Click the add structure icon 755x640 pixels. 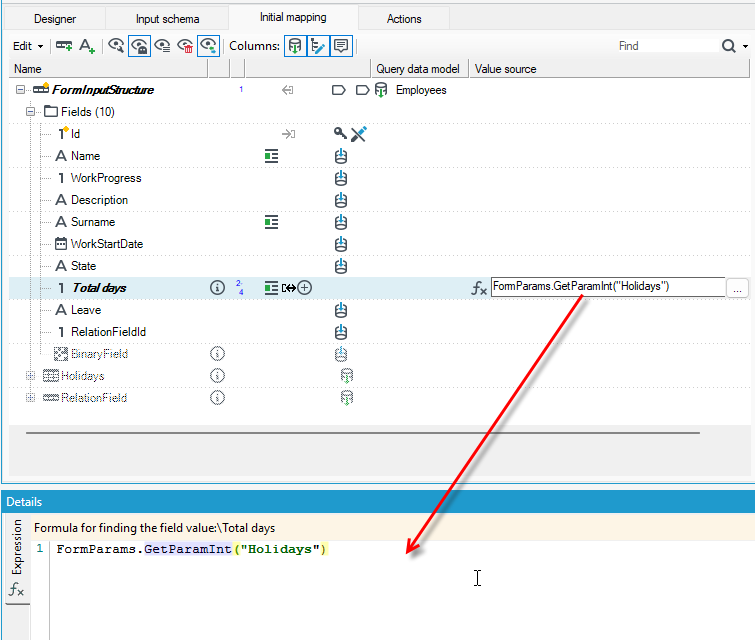pyautogui.click(x=64, y=46)
